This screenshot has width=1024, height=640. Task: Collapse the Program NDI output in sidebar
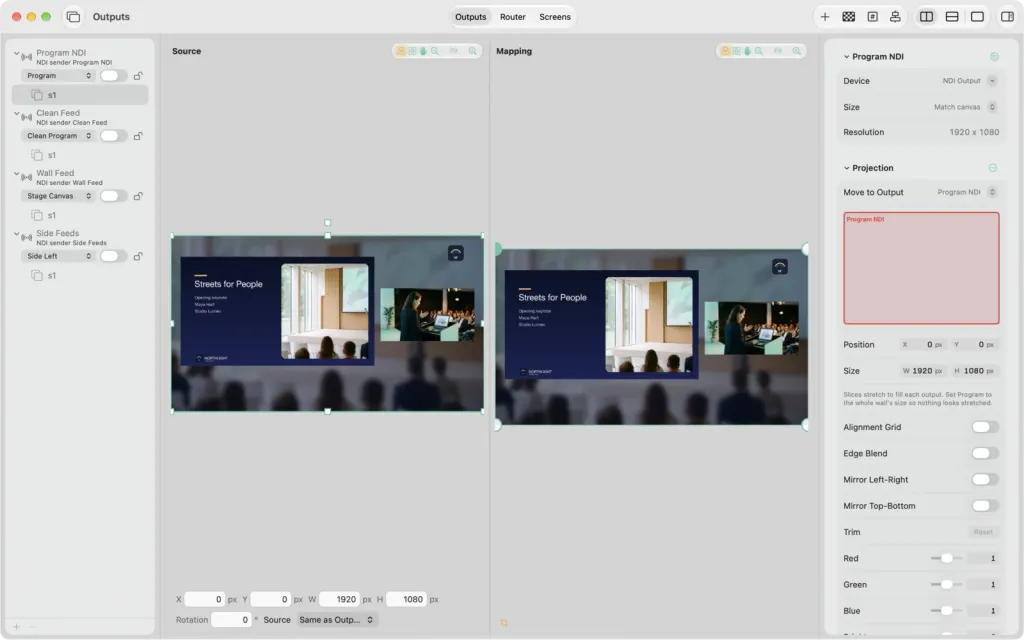point(16,54)
